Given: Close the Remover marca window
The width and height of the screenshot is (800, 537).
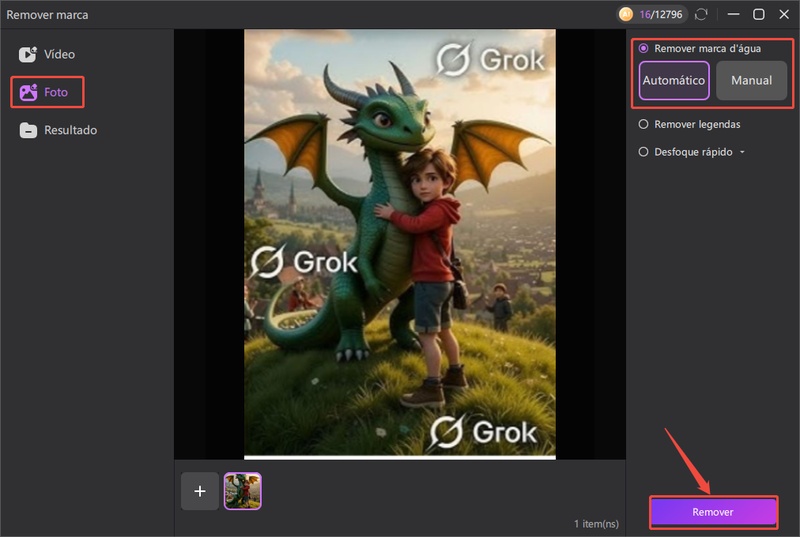Looking at the screenshot, I should point(783,14).
